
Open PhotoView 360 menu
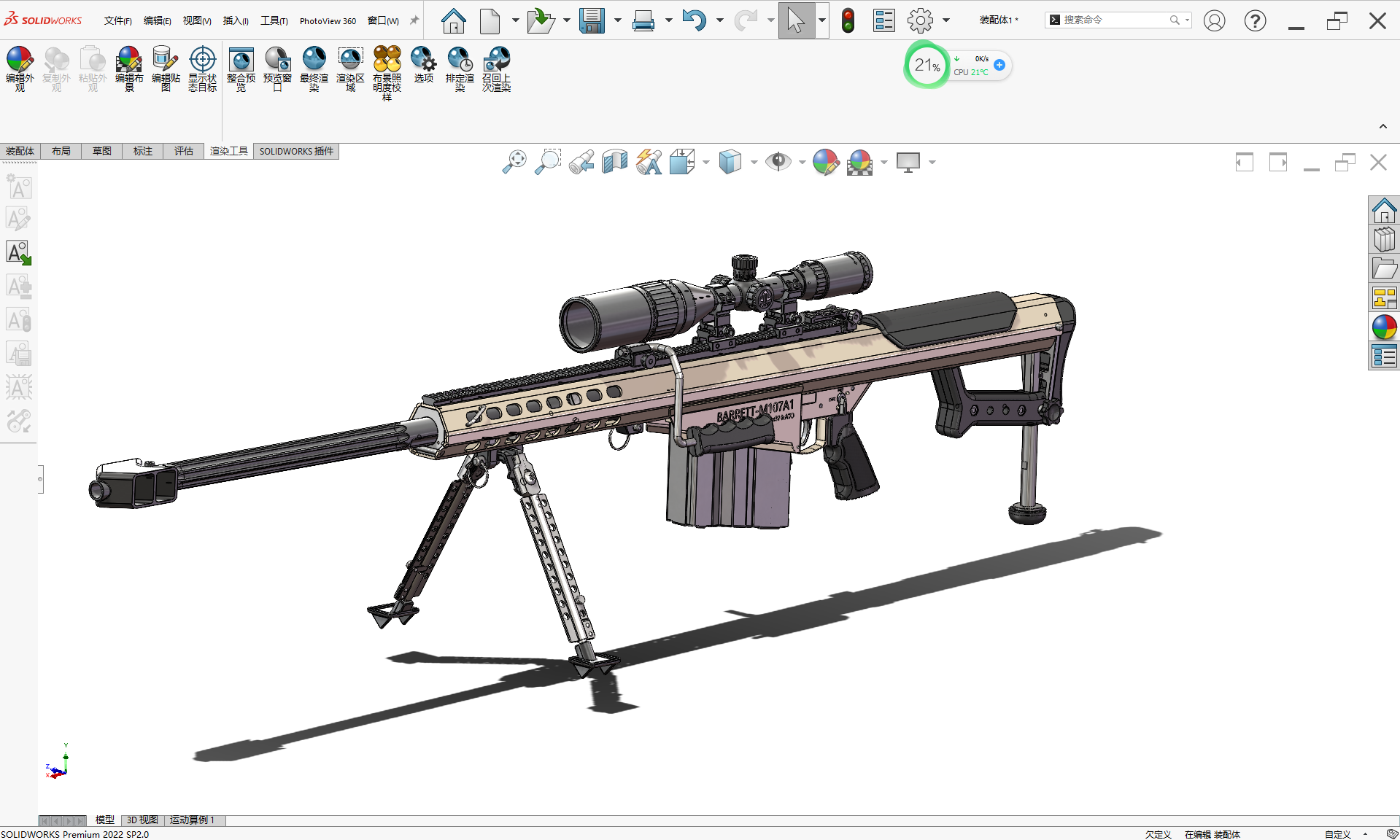(328, 20)
